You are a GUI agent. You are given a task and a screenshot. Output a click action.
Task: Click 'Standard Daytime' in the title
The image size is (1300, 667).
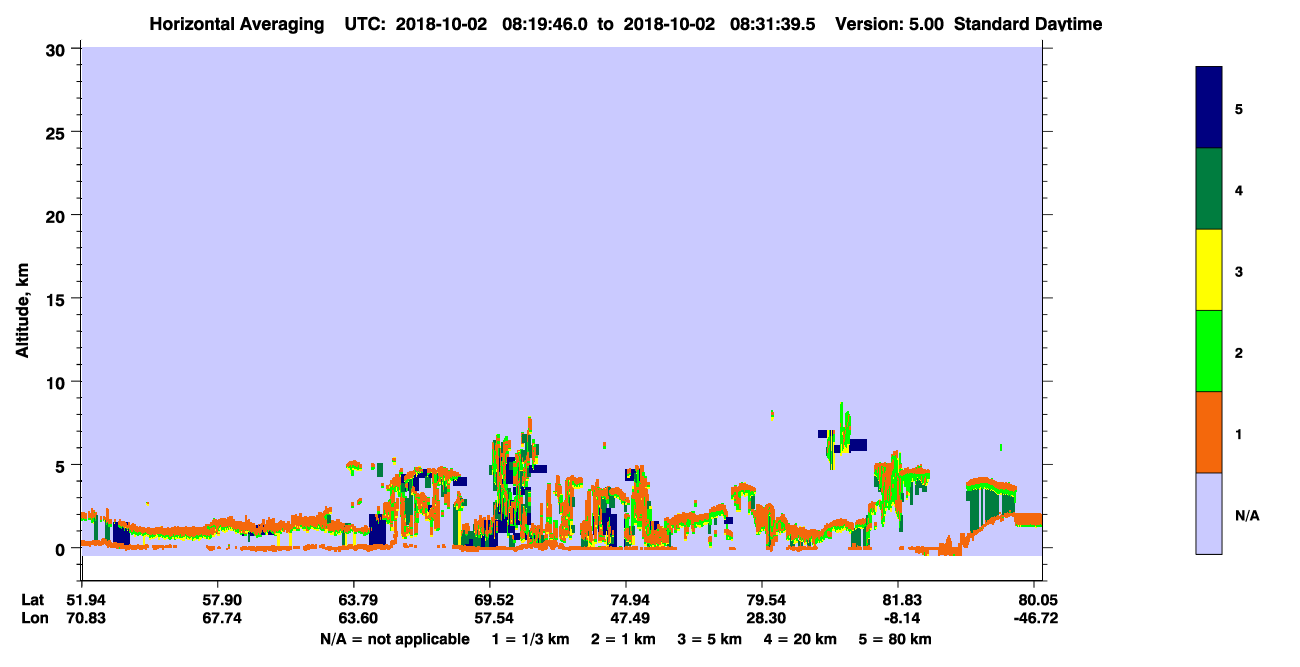click(1028, 23)
